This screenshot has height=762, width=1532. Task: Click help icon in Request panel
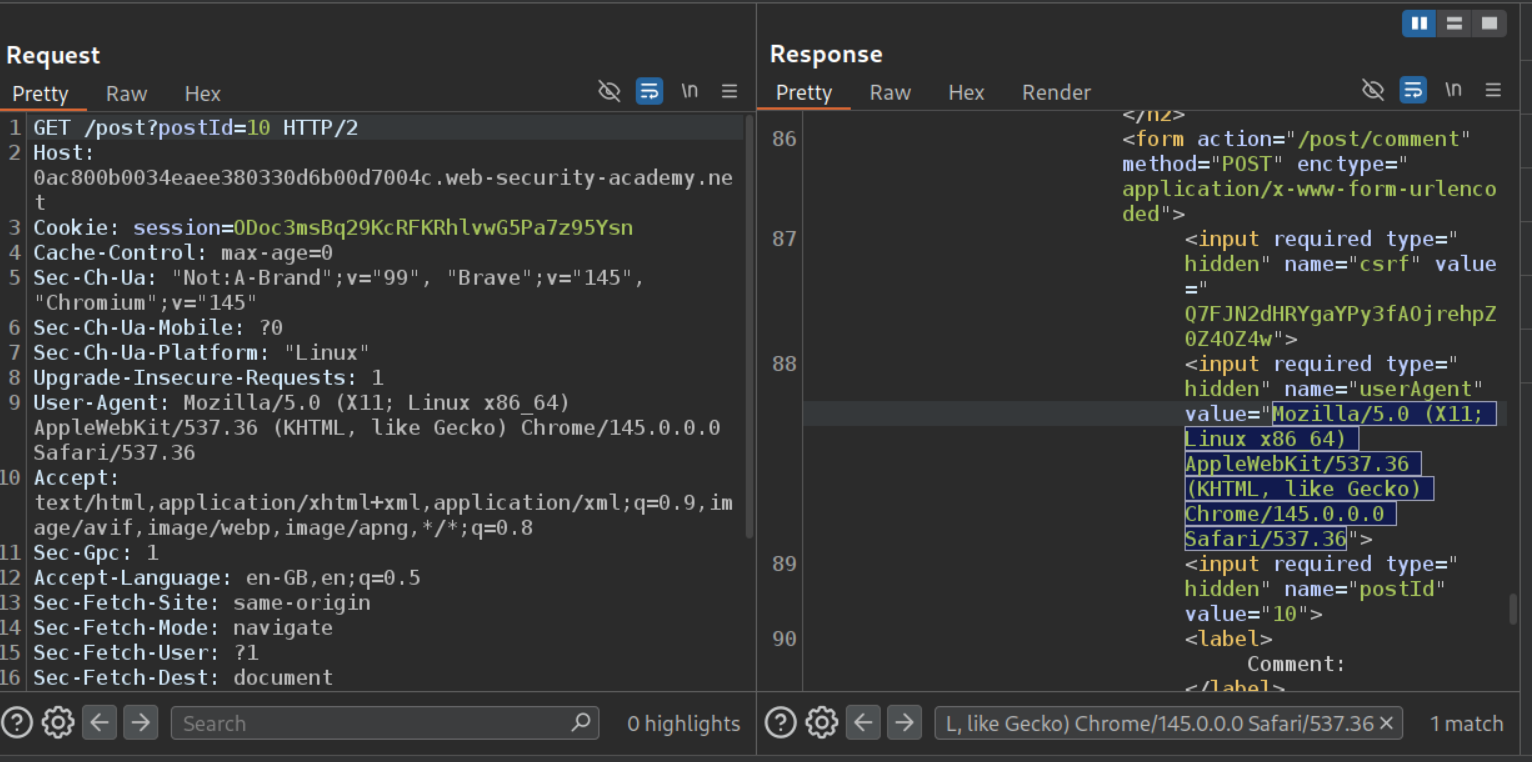pyautogui.click(x=18, y=722)
